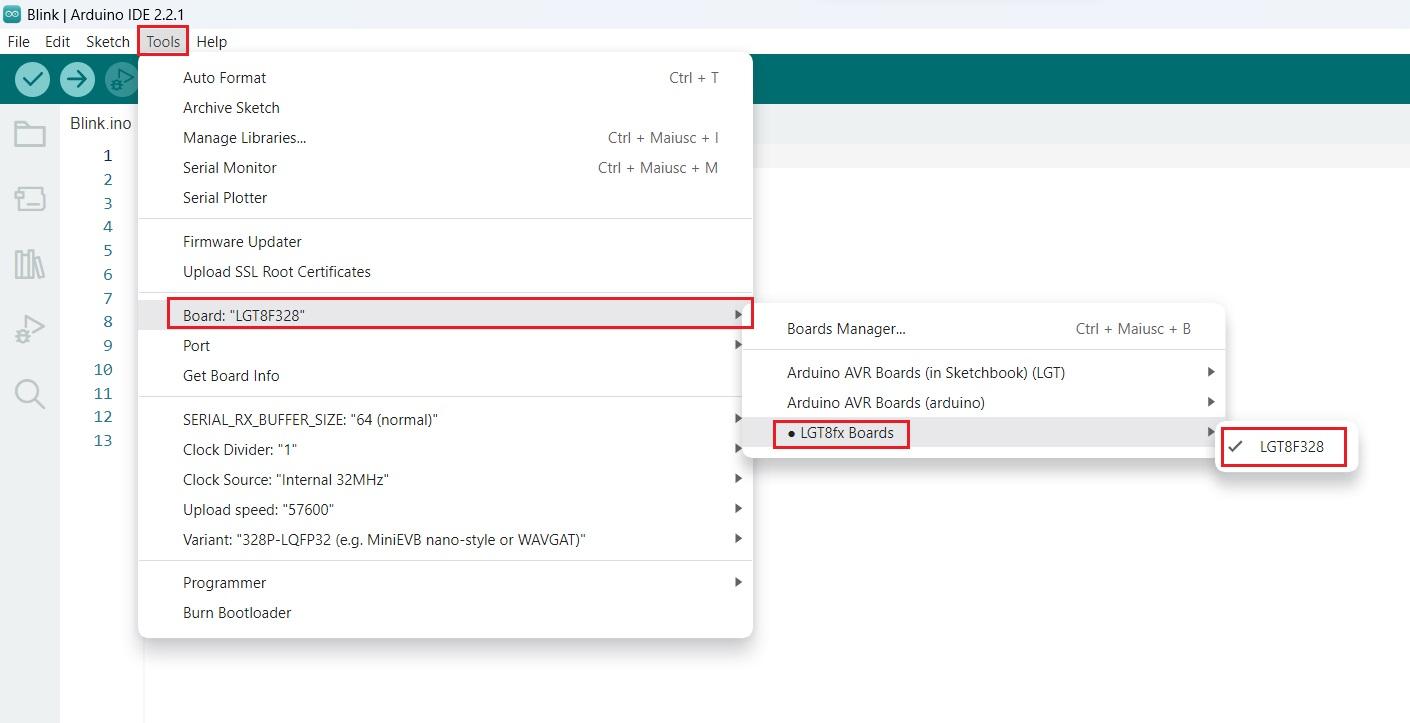The height and width of the screenshot is (723, 1410).
Task: Click the Tools menu
Action: [x=163, y=42]
